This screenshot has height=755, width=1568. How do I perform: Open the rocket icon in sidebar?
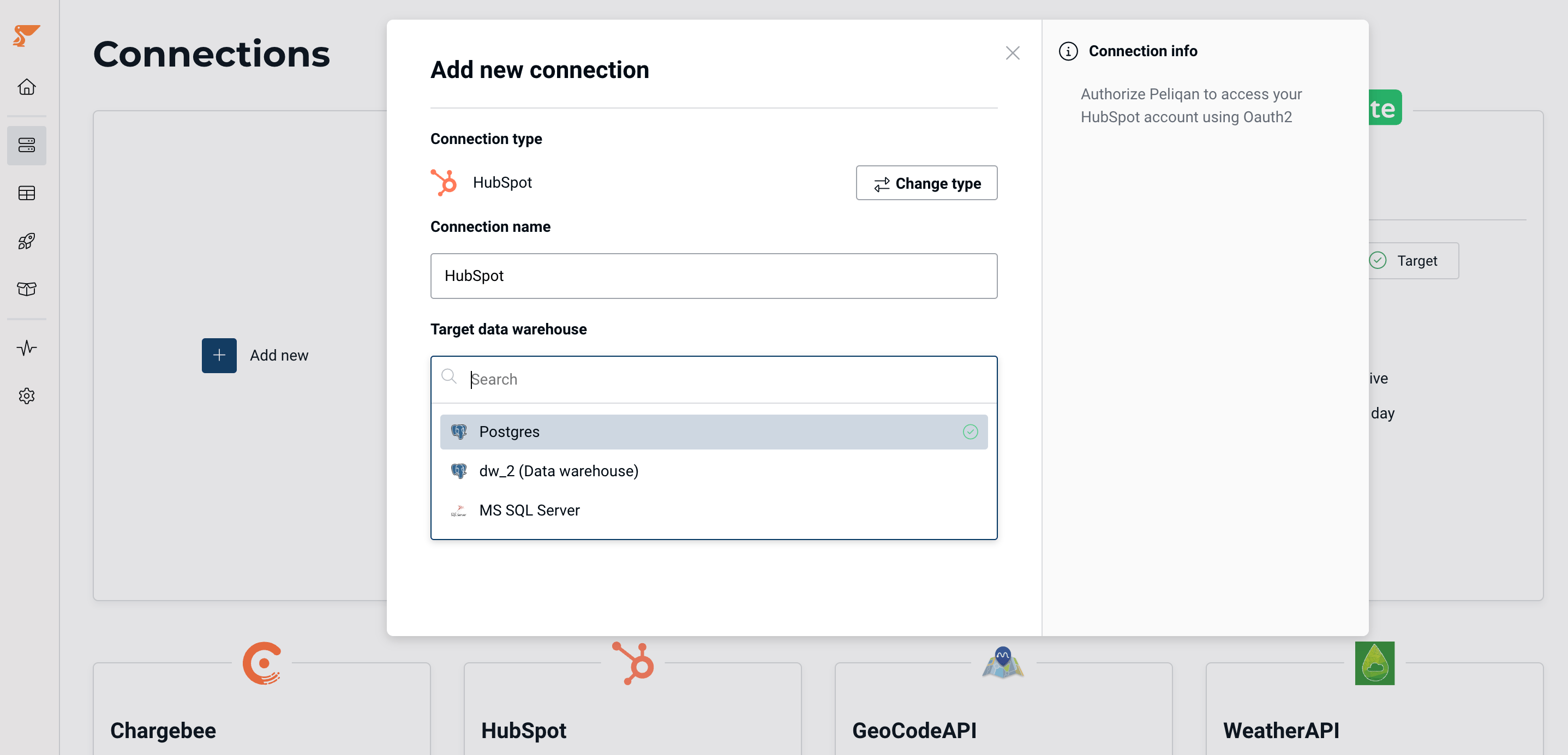pos(27,241)
